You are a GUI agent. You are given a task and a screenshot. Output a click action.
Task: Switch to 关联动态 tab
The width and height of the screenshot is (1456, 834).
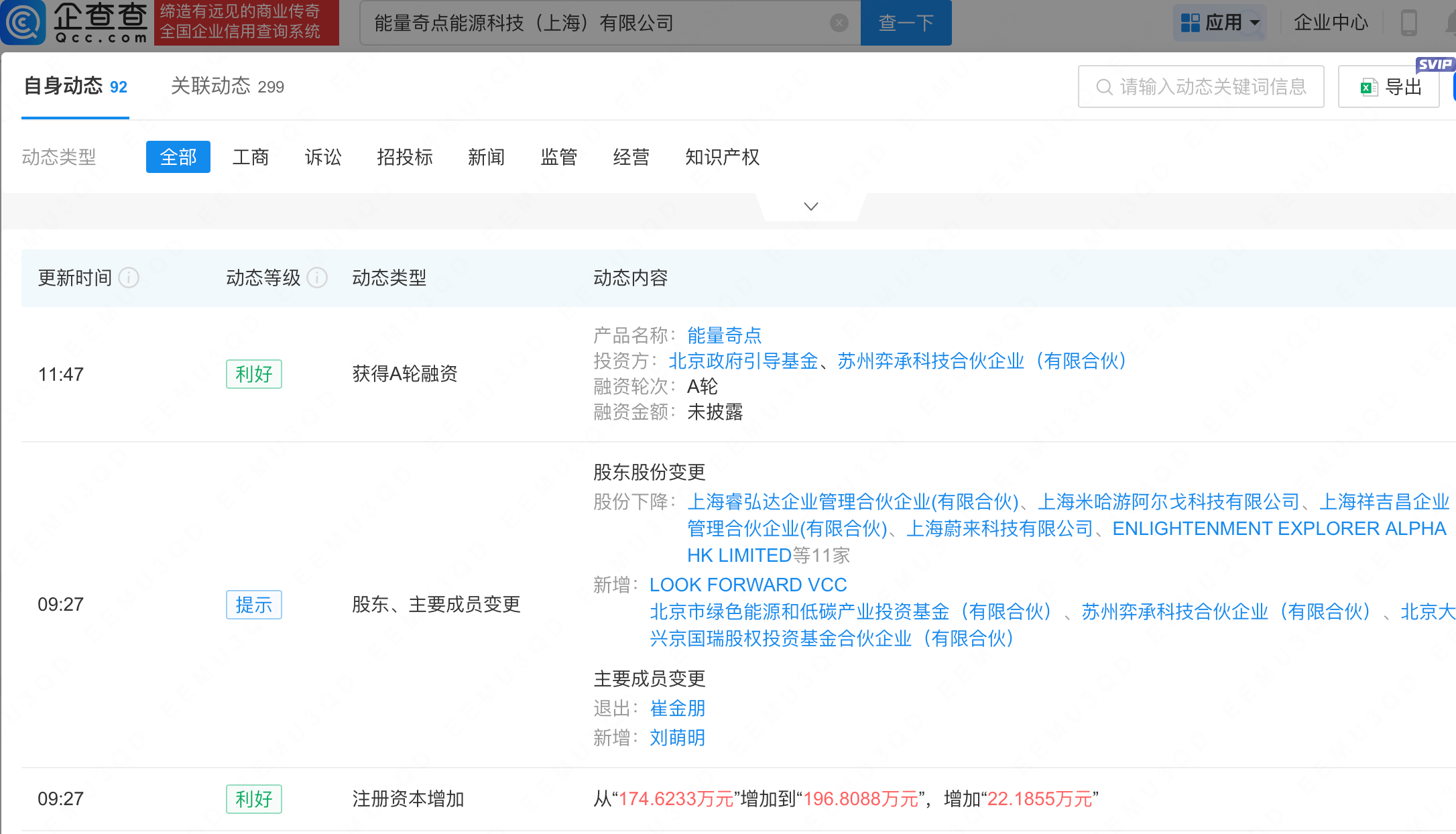click(x=227, y=86)
